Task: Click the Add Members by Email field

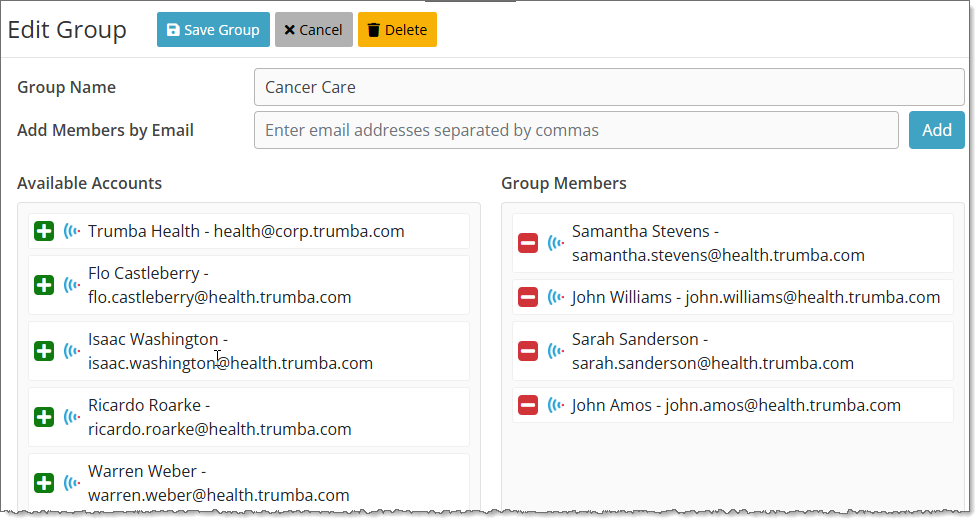Action: click(x=576, y=130)
